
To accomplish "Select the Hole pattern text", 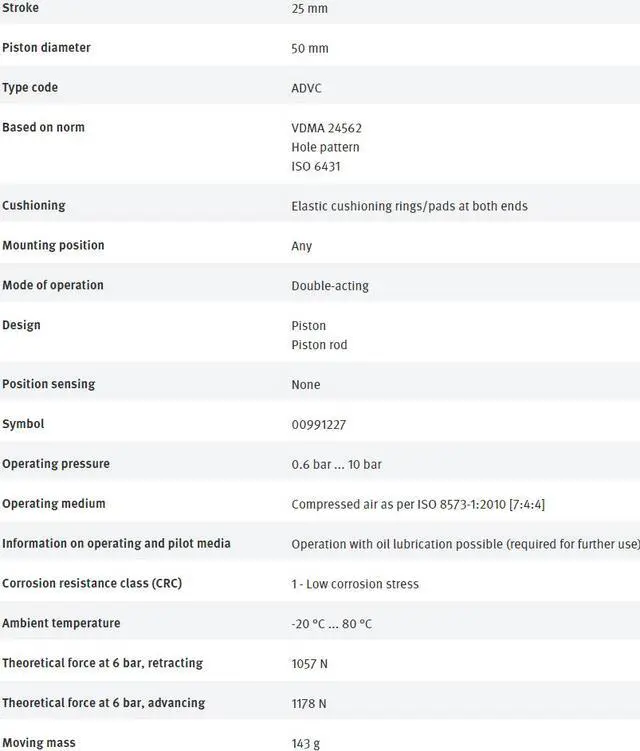I will (x=325, y=147).
